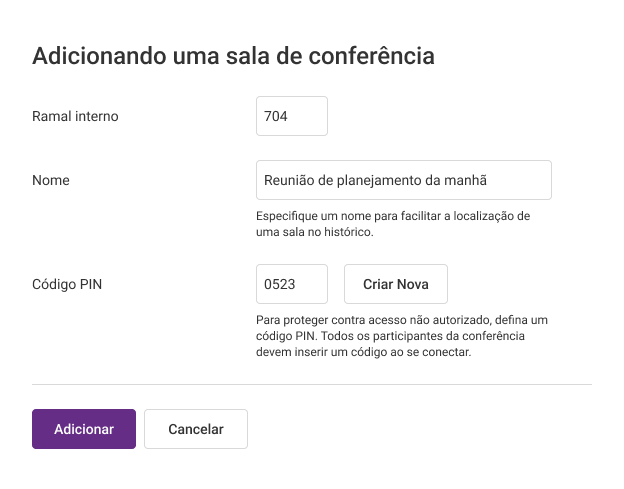The width and height of the screenshot is (624, 489).
Task: Click the Ramal interno label
Action: click(x=75, y=116)
